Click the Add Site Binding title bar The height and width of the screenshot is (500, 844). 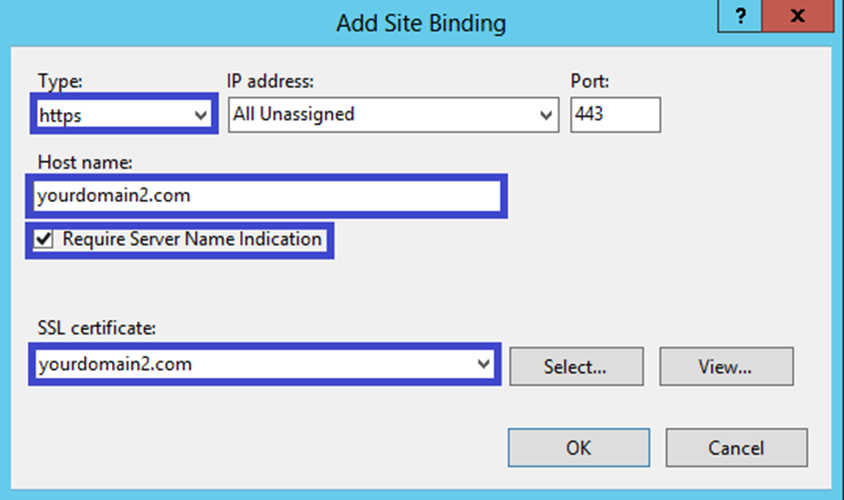(x=420, y=22)
